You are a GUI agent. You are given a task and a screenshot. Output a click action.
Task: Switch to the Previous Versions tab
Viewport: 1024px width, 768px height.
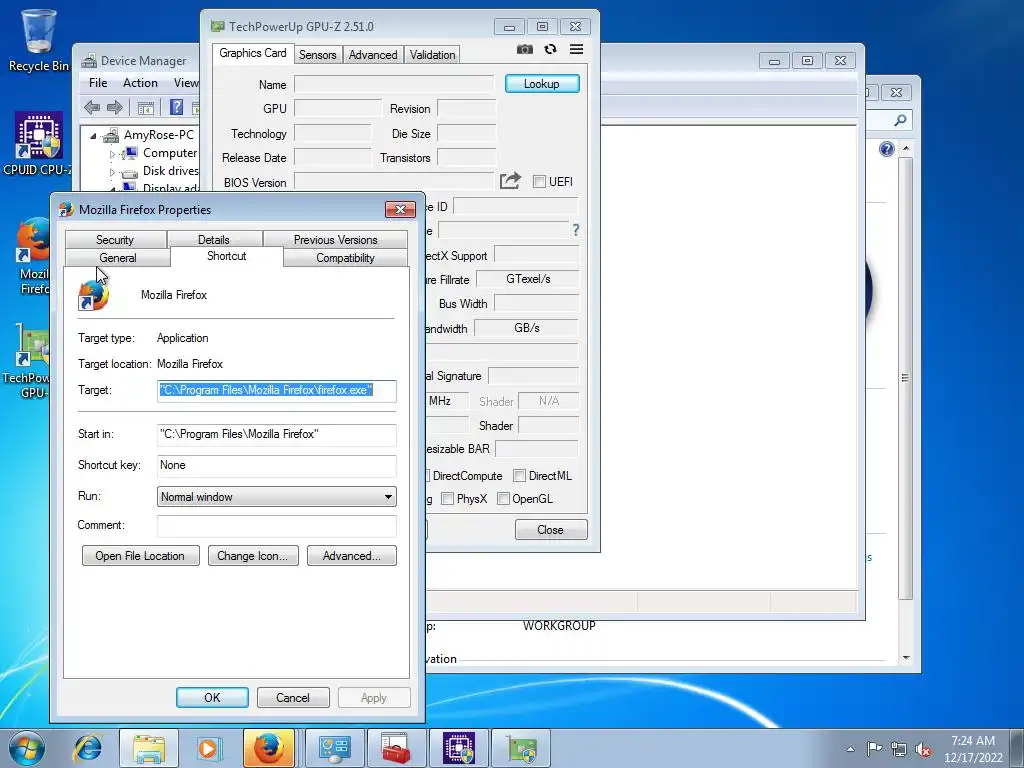(x=336, y=240)
